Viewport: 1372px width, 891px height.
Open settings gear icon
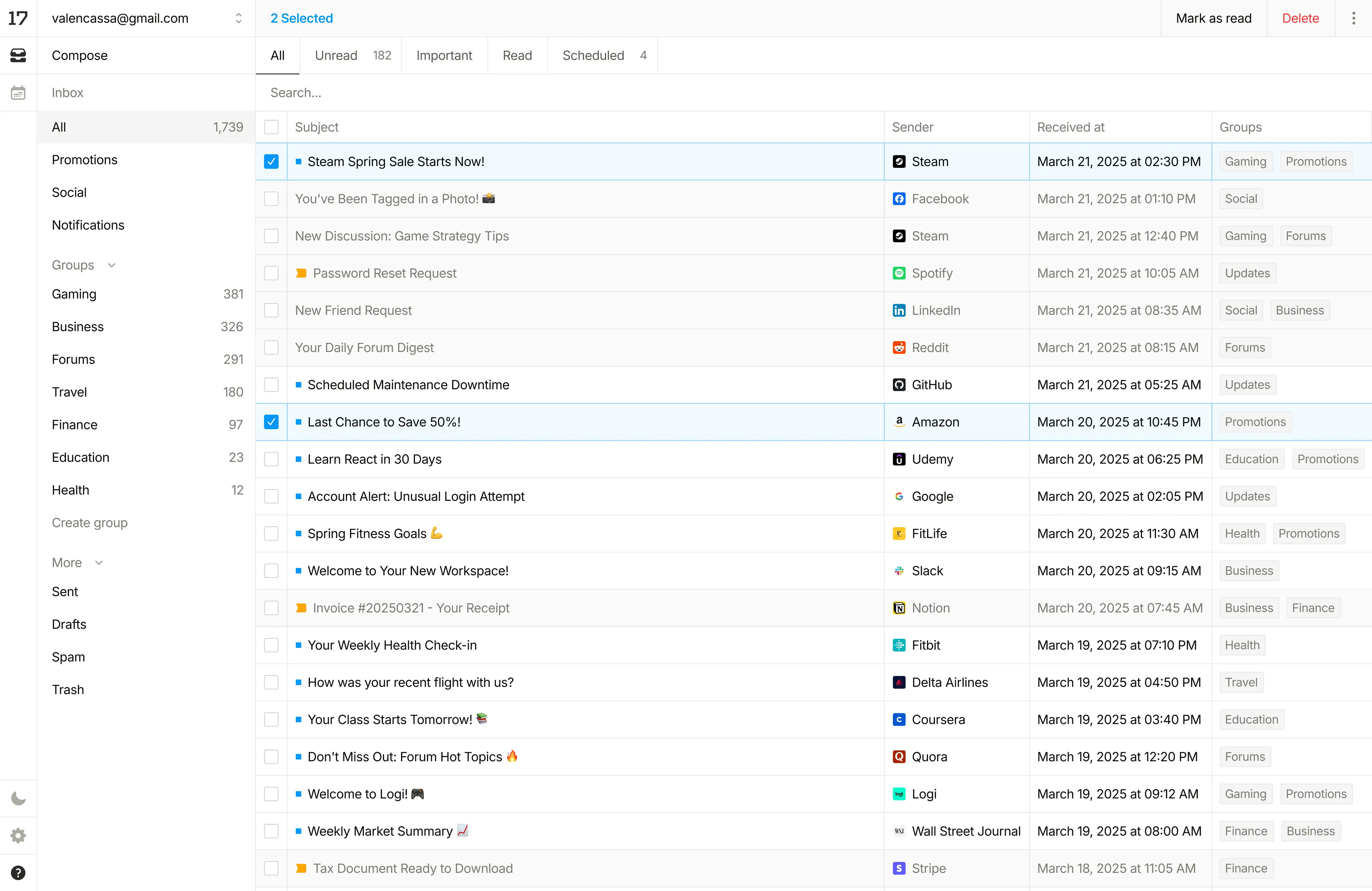[x=18, y=835]
